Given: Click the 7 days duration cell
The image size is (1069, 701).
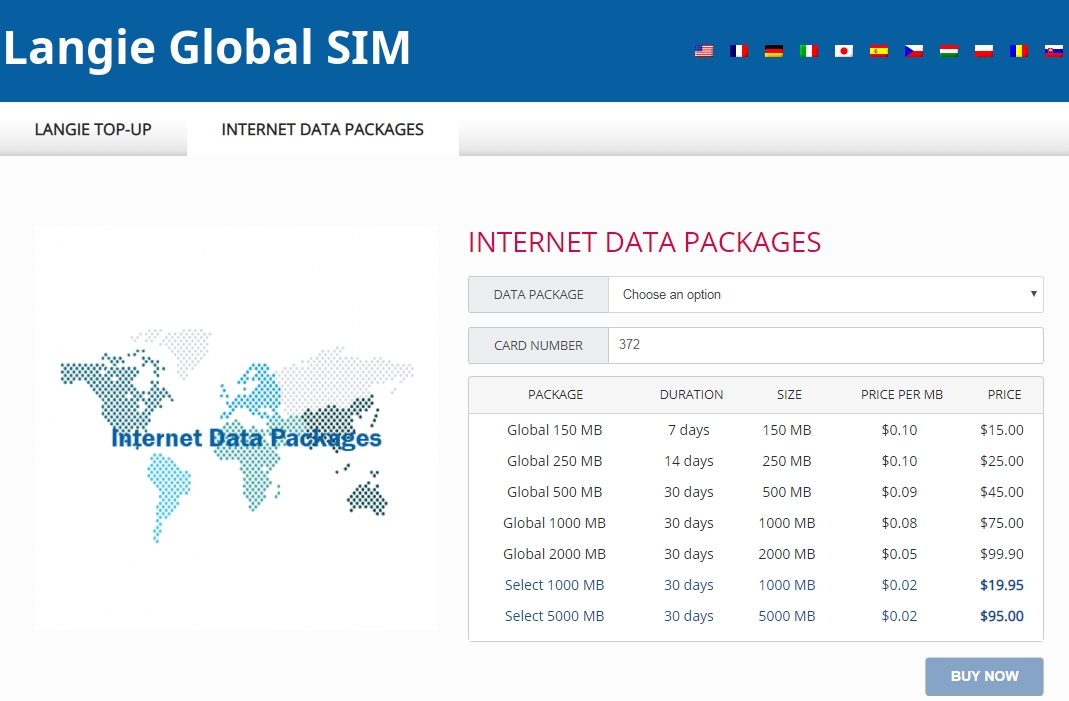Looking at the screenshot, I should 689,430.
